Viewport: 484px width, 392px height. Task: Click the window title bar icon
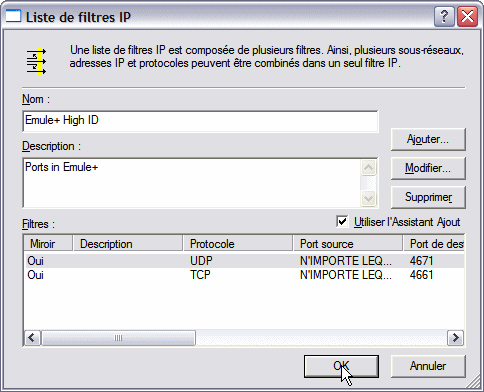click(13, 16)
